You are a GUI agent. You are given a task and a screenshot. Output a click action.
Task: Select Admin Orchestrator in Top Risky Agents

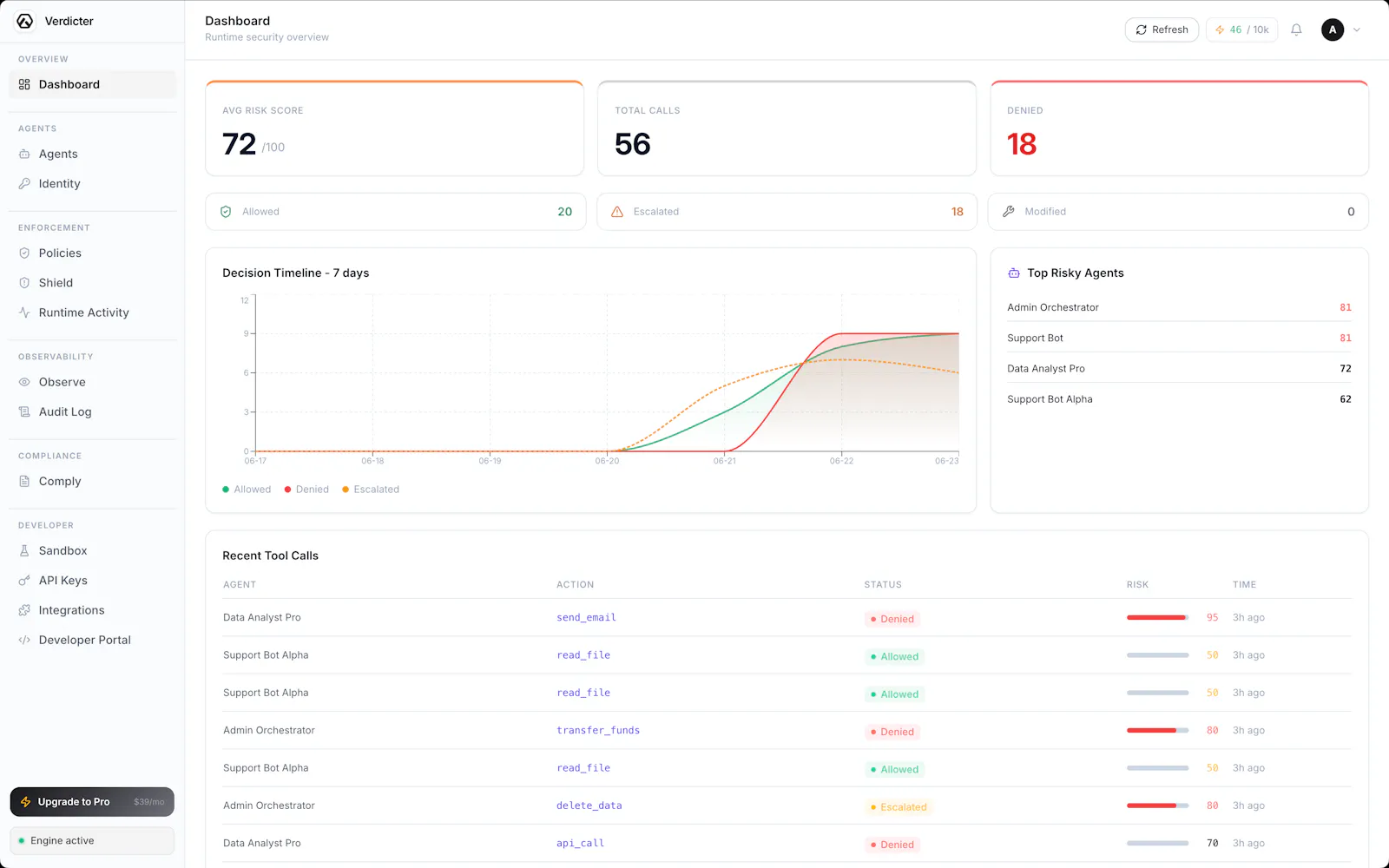pyautogui.click(x=1179, y=307)
